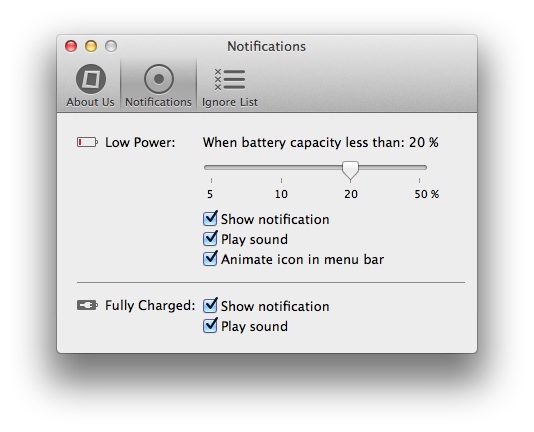The image size is (534, 432).
Task: Click the battery capacity slider thumb
Action: (x=350, y=170)
